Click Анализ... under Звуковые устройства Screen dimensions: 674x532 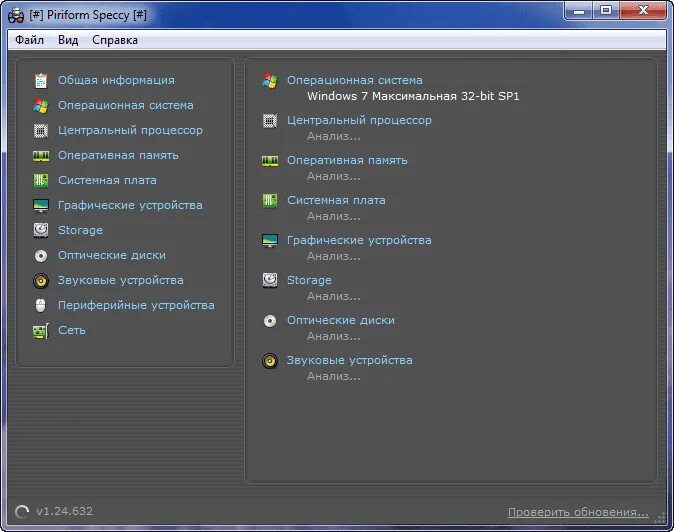334,376
